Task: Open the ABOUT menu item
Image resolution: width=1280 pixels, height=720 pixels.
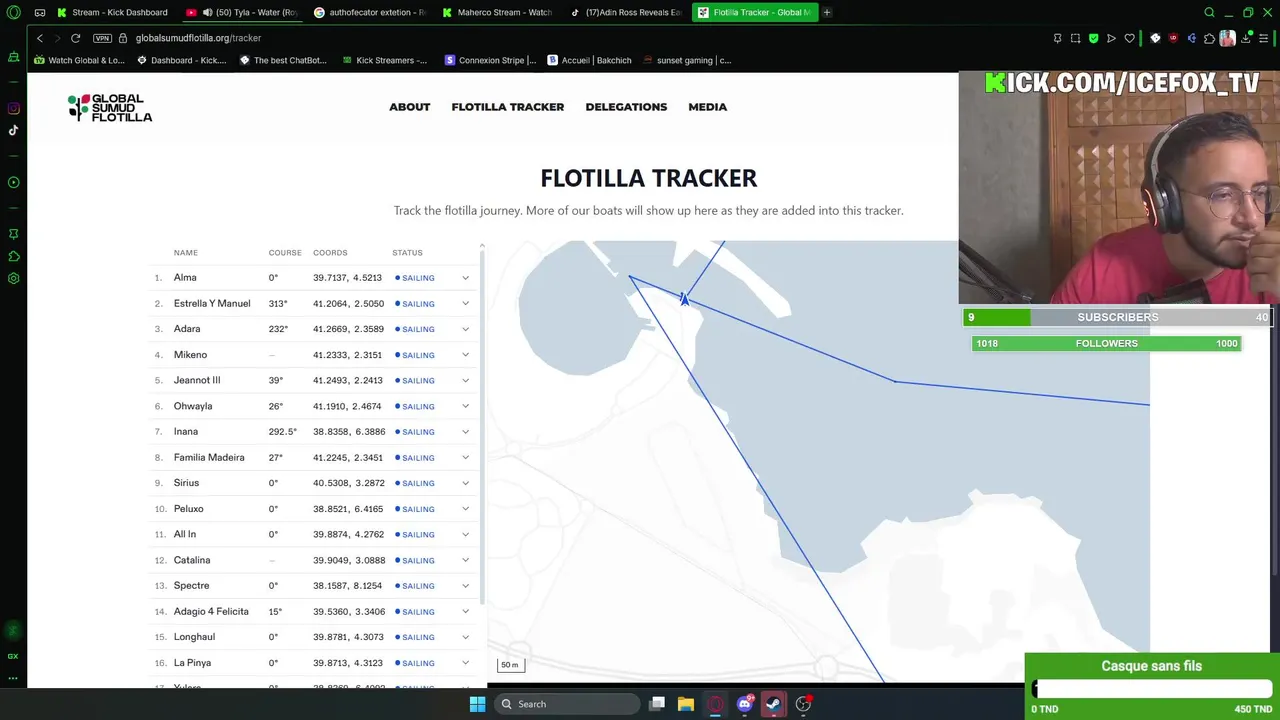Action: pos(409,107)
